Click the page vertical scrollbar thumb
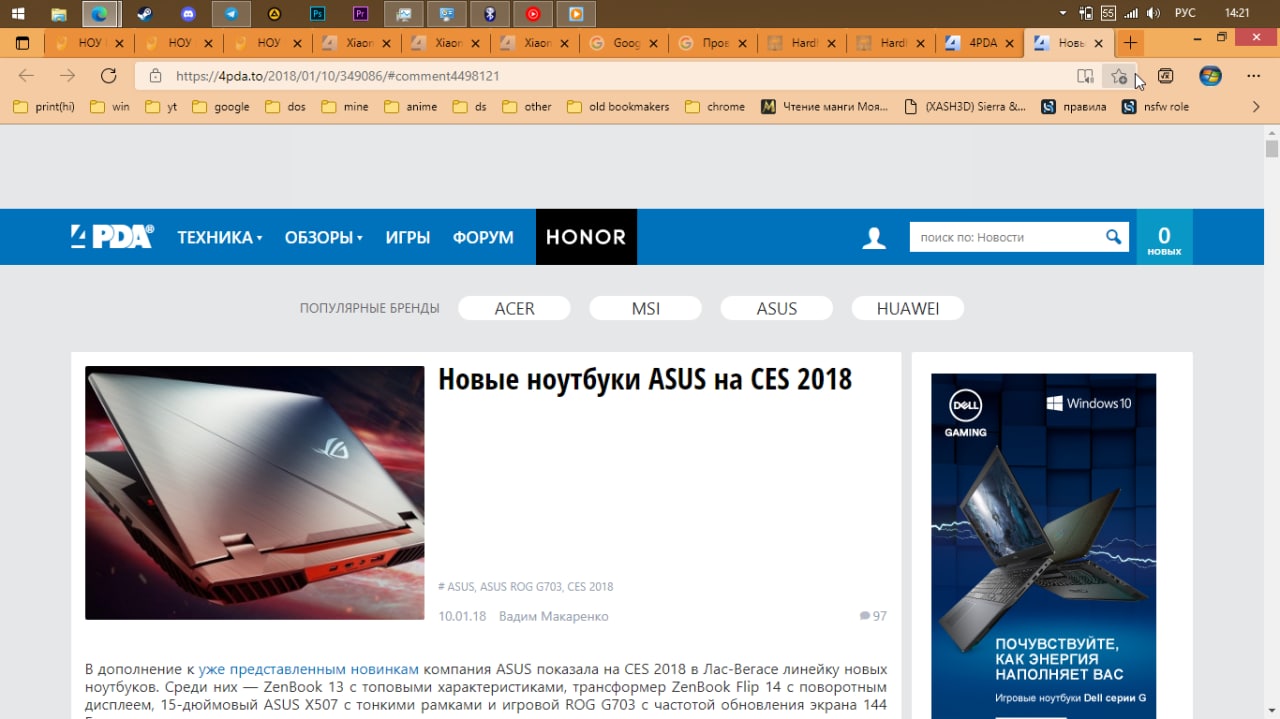 click(x=1272, y=149)
